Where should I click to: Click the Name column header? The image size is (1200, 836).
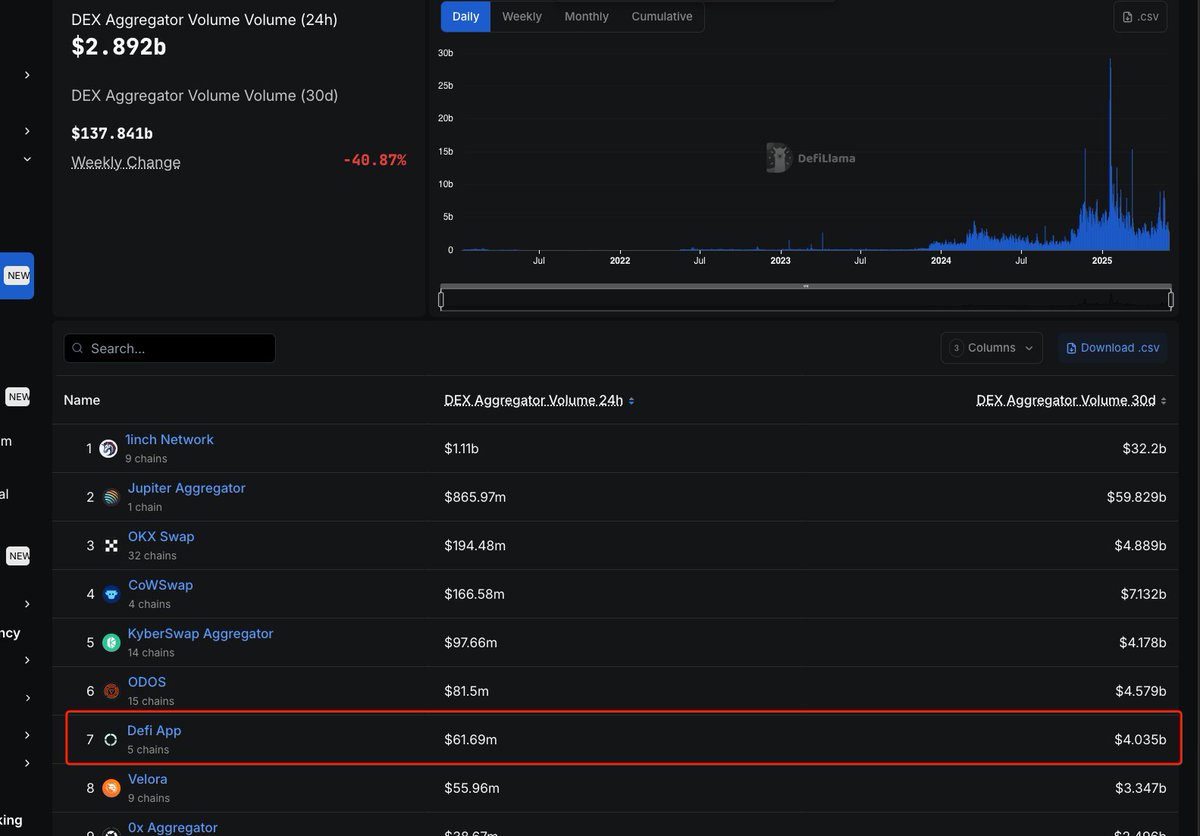[82, 400]
